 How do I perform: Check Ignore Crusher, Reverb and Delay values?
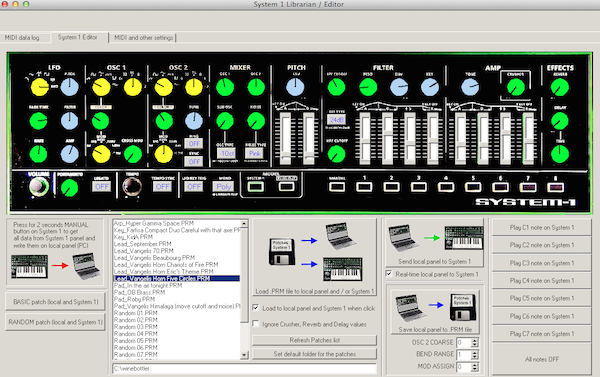tap(256, 324)
